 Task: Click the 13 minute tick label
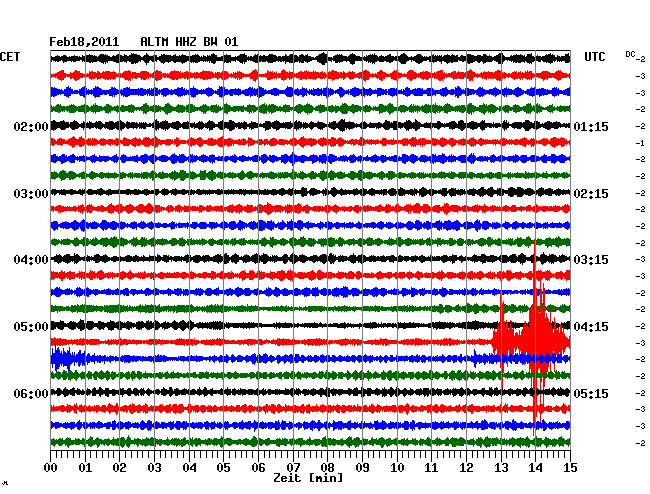pyautogui.click(x=501, y=467)
